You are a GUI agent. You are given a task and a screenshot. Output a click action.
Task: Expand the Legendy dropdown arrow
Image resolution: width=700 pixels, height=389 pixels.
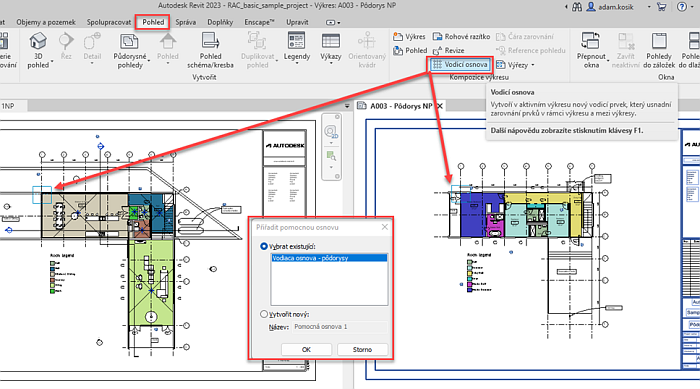[296, 63]
